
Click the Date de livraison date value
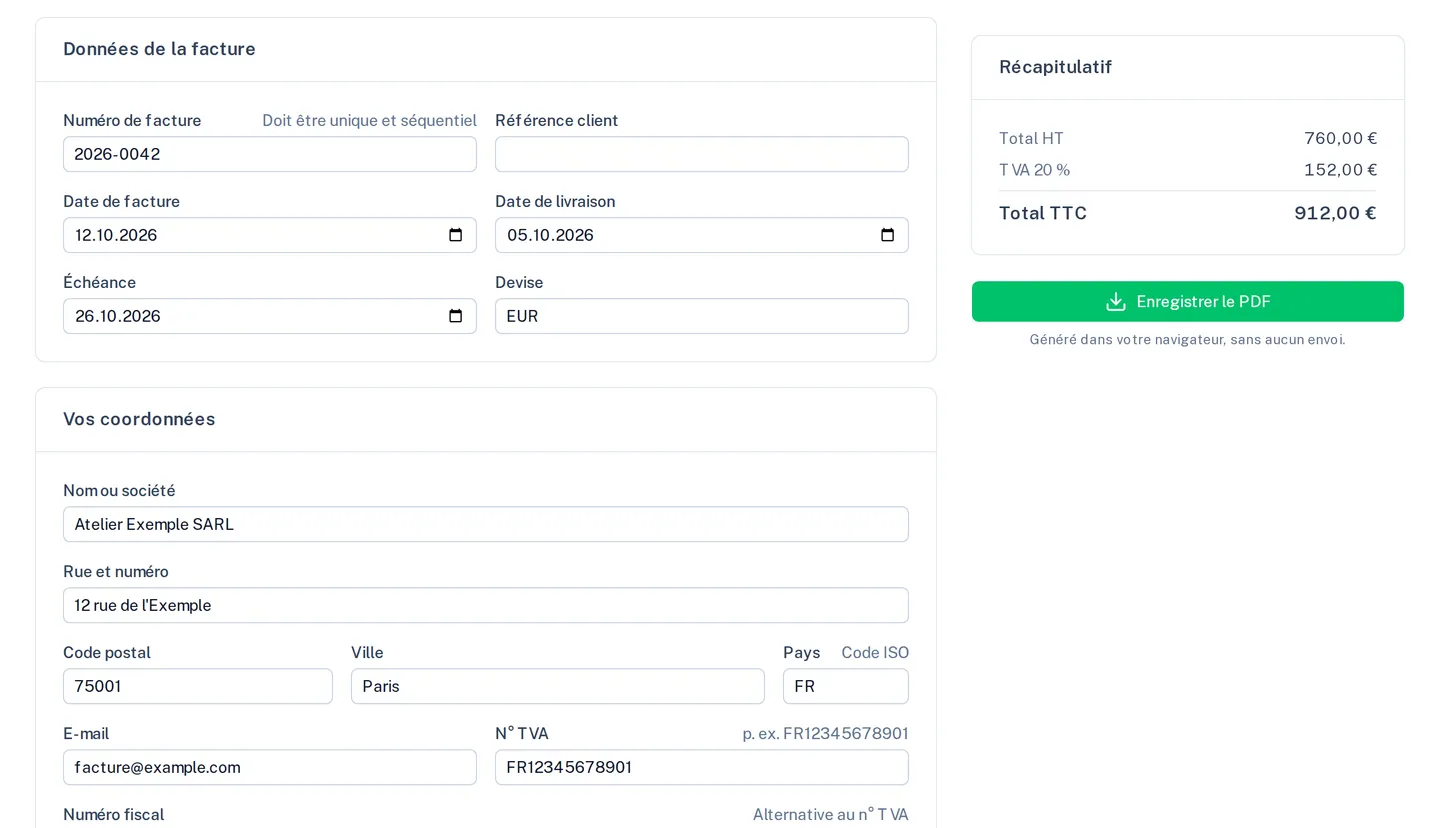pos(550,235)
